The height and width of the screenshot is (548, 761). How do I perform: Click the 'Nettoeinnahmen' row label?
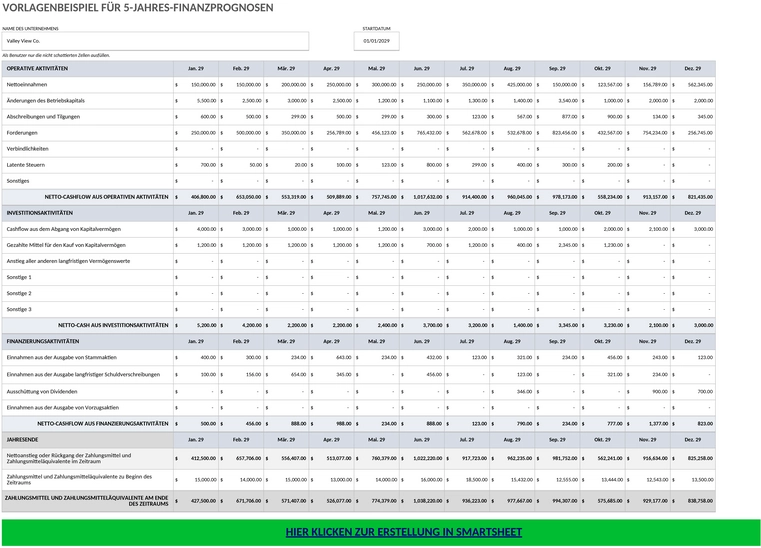pos(27,84)
